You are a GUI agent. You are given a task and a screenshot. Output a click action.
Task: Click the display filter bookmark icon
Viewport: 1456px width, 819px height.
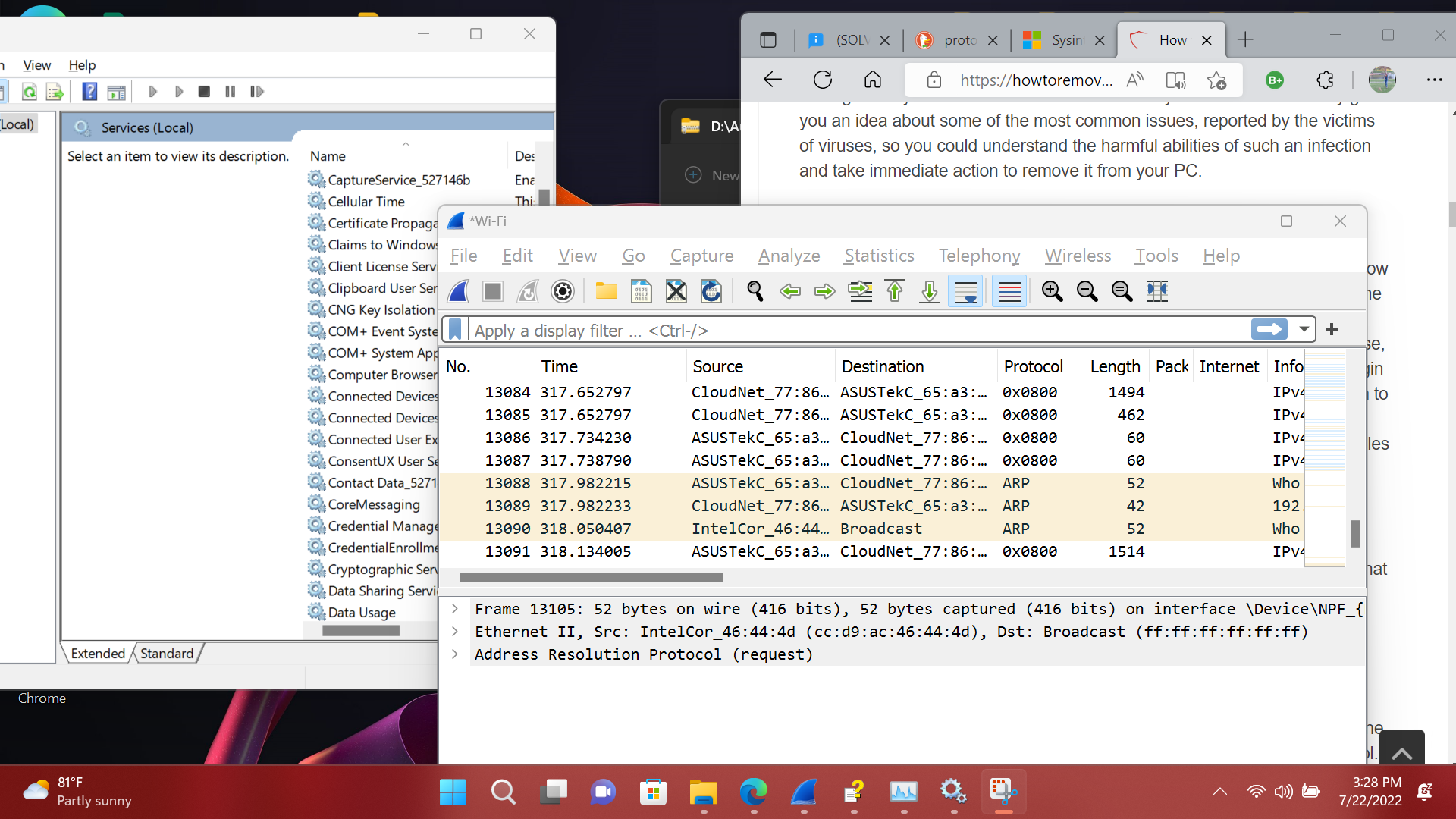tap(455, 330)
